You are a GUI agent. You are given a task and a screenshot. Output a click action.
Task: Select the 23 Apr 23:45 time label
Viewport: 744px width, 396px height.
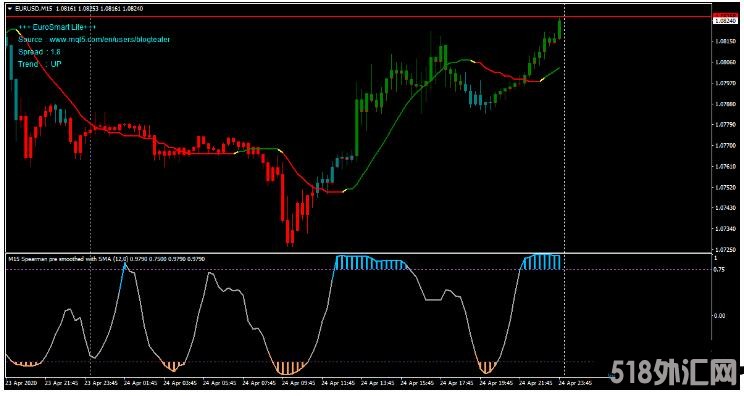pos(102,383)
